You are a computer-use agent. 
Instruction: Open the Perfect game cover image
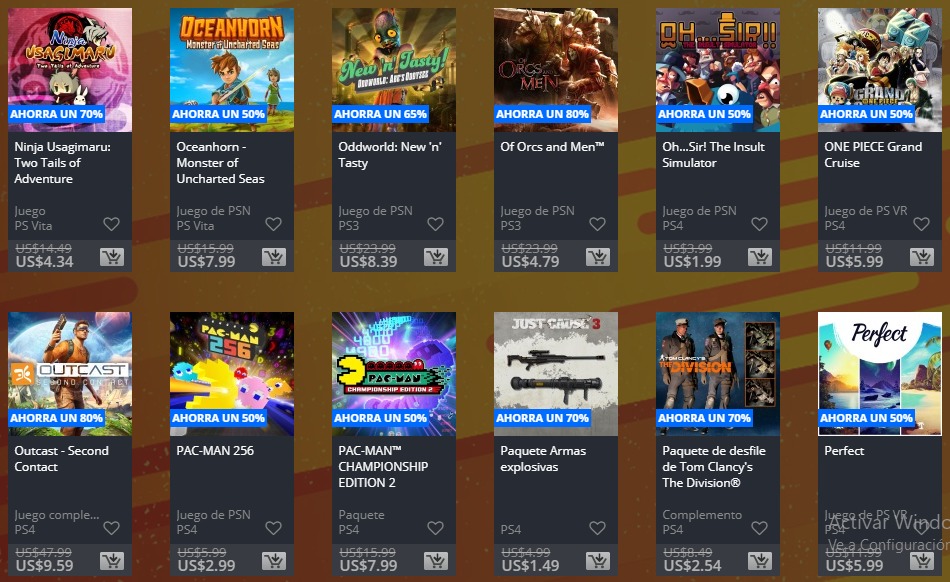pos(880,374)
